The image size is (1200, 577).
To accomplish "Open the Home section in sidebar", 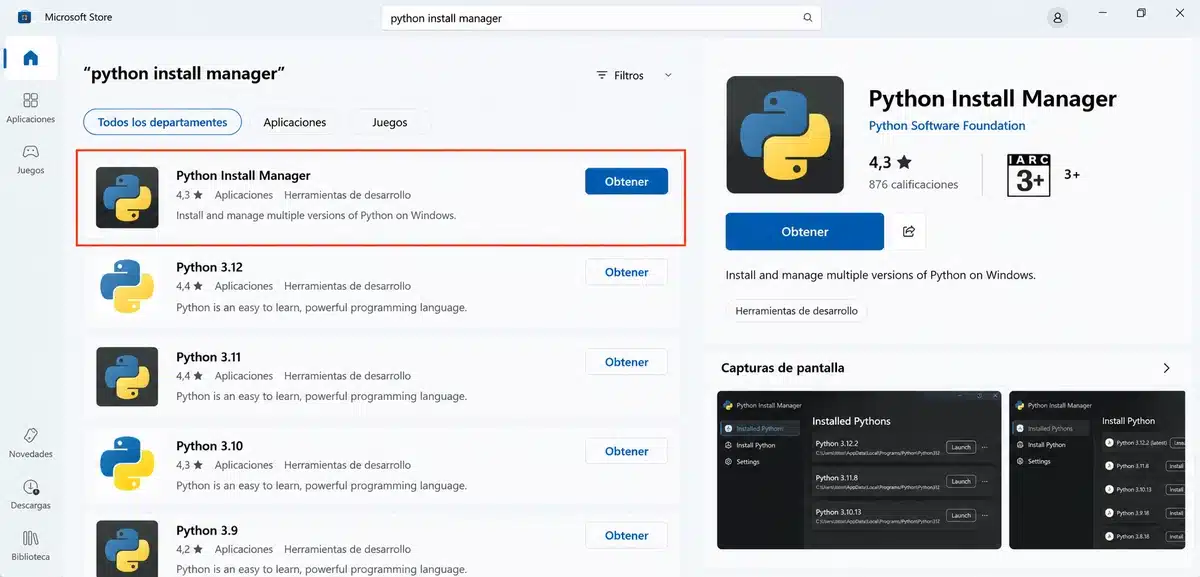I will pos(30,57).
